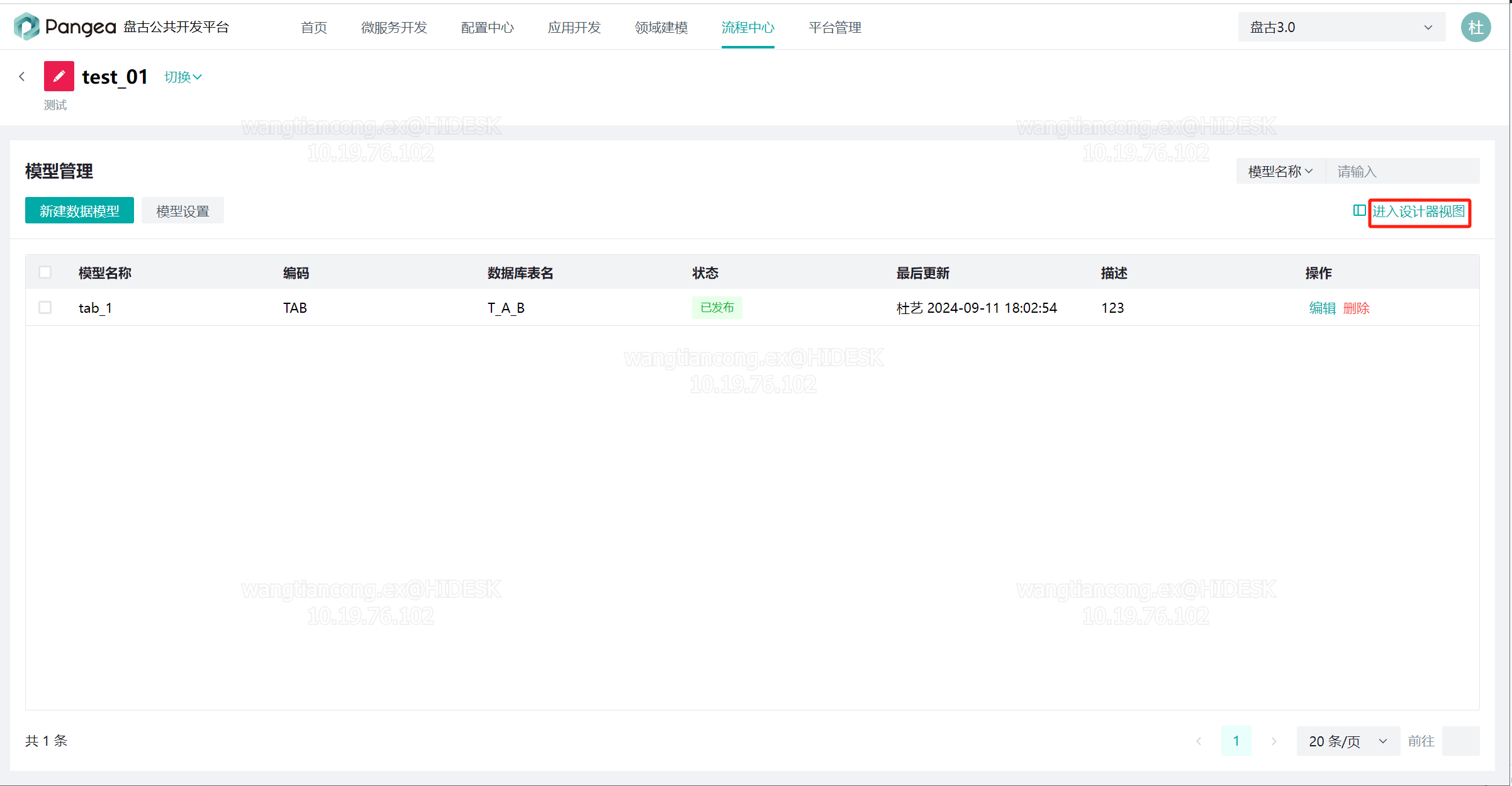Click the 描述 column header
This screenshot has width=1512, height=786.
coord(1114,272)
